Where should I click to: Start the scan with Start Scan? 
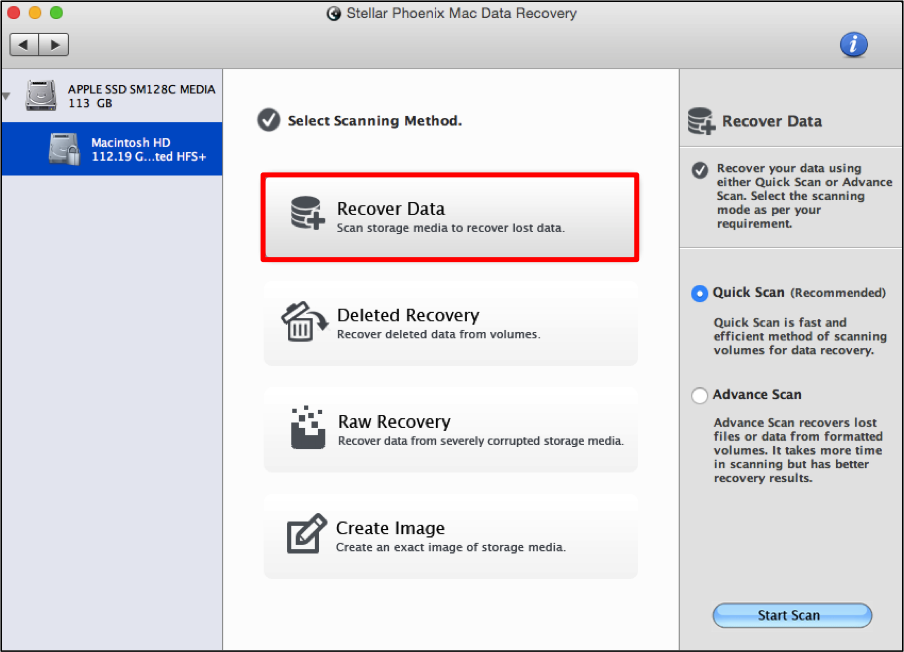(x=792, y=615)
